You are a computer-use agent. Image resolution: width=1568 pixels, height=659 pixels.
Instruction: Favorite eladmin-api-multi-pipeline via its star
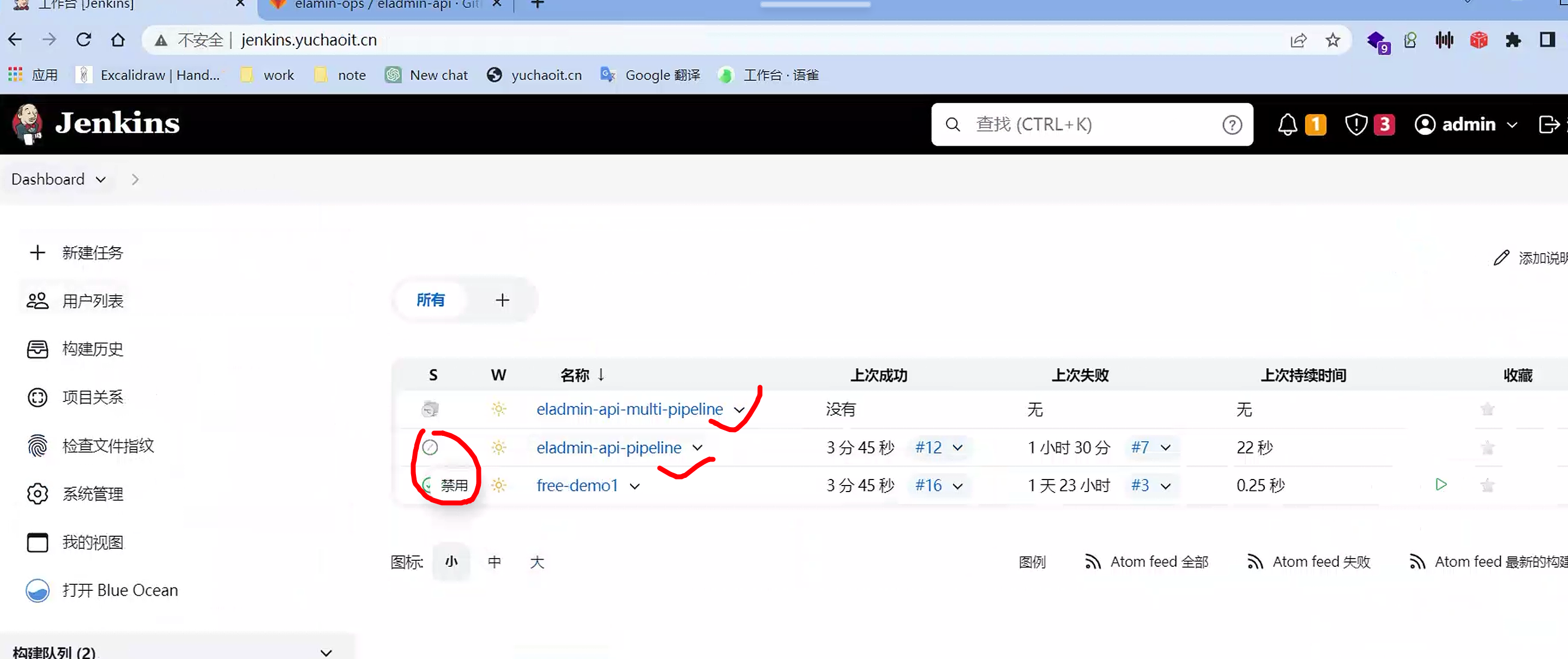[1488, 409]
